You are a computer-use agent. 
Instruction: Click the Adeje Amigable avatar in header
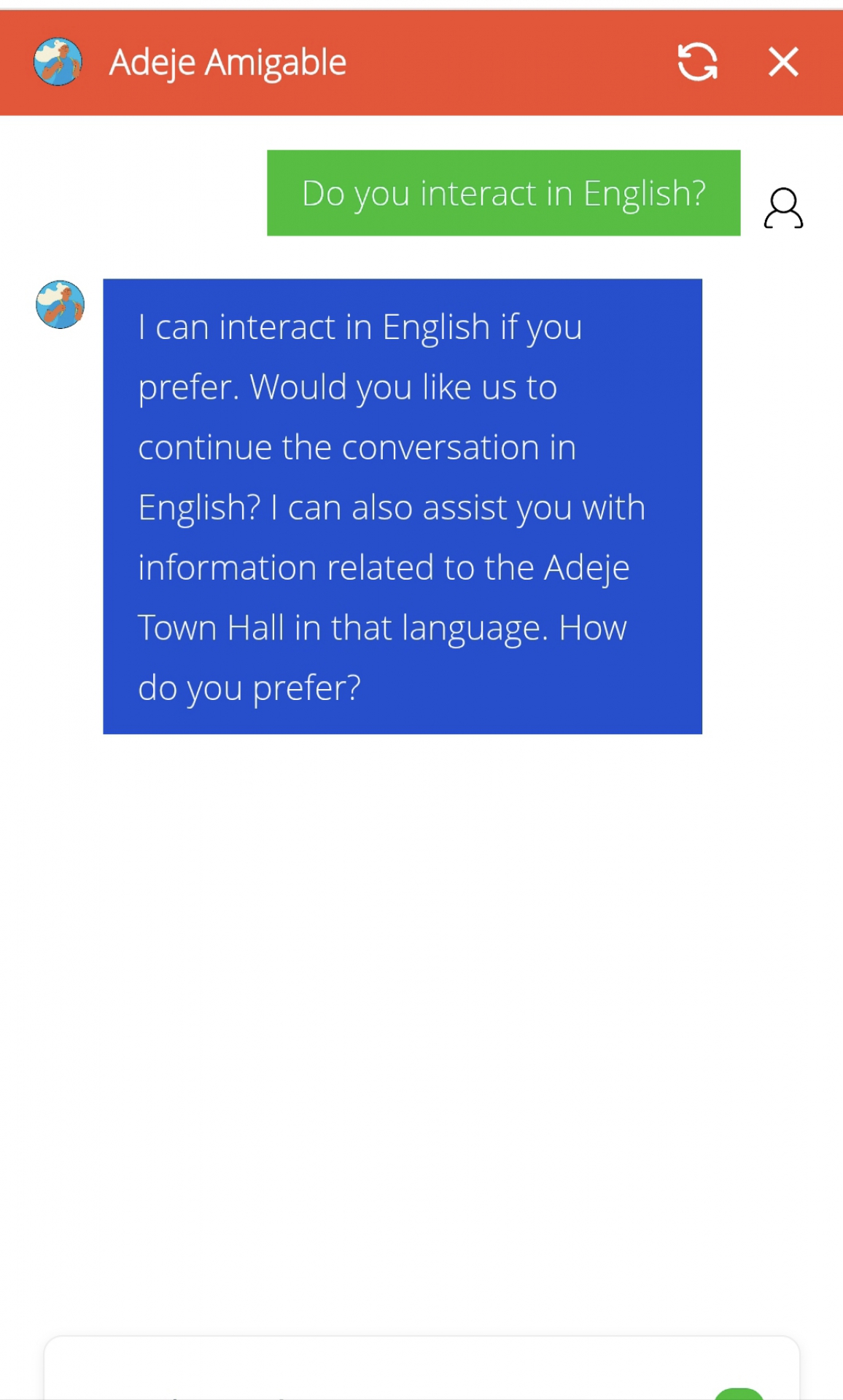tap(58, 62)
